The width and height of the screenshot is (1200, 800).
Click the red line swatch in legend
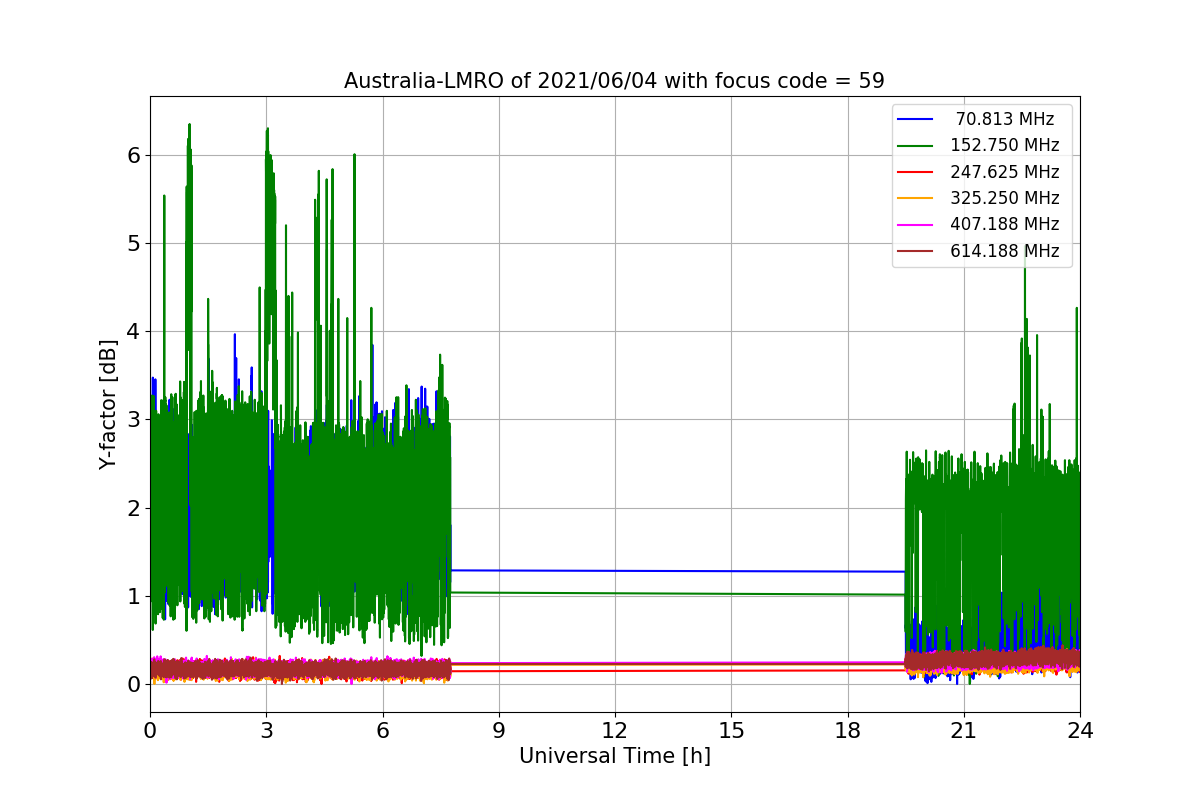click(x=916, y=172)
